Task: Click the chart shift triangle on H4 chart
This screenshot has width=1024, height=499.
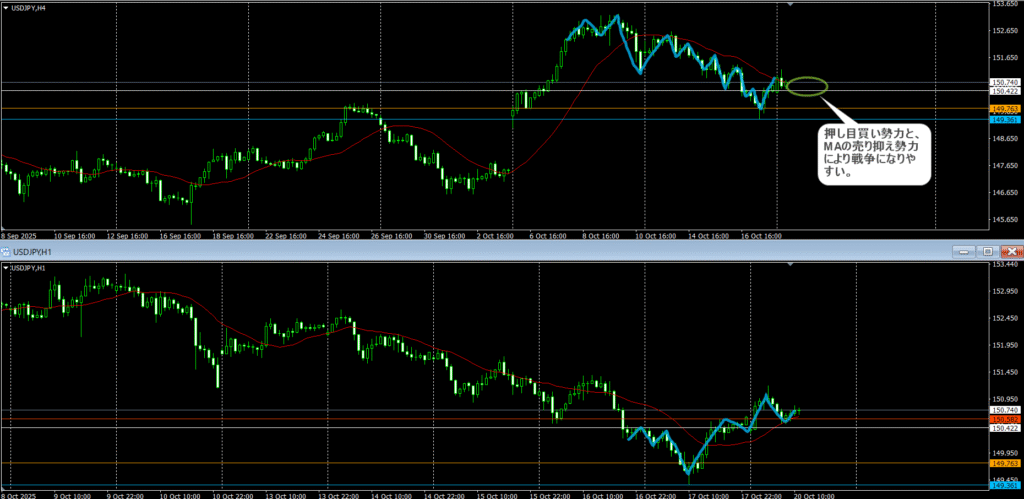Action: point(791,5)
